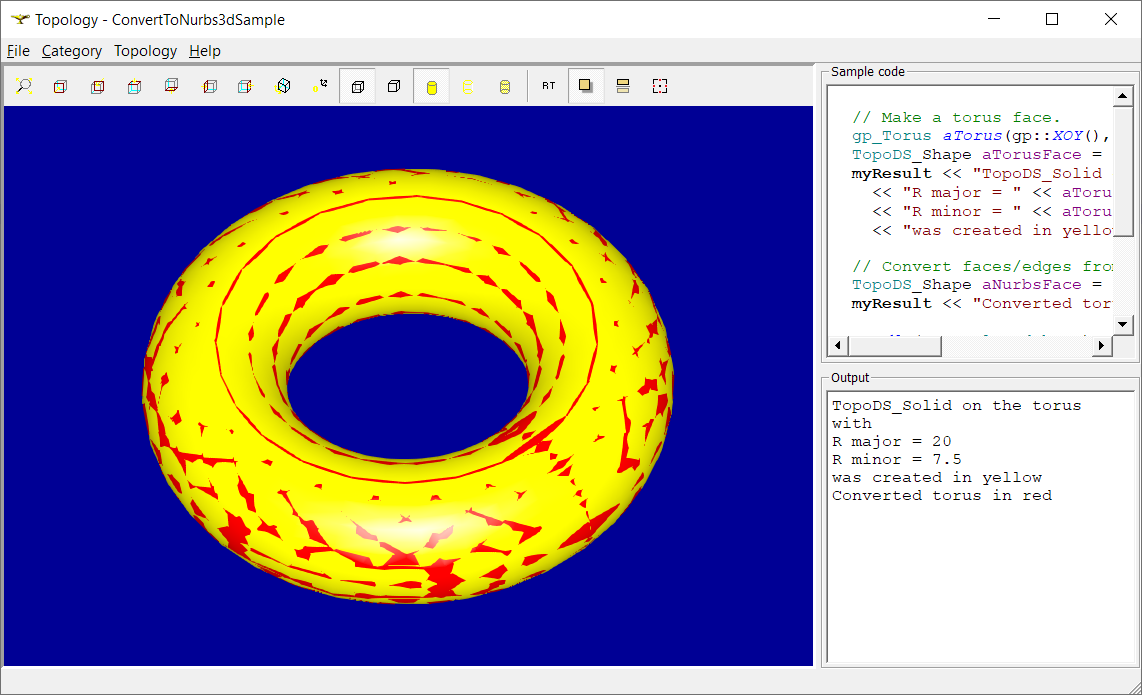Click the dashed red selection rectangle icon

659,87
